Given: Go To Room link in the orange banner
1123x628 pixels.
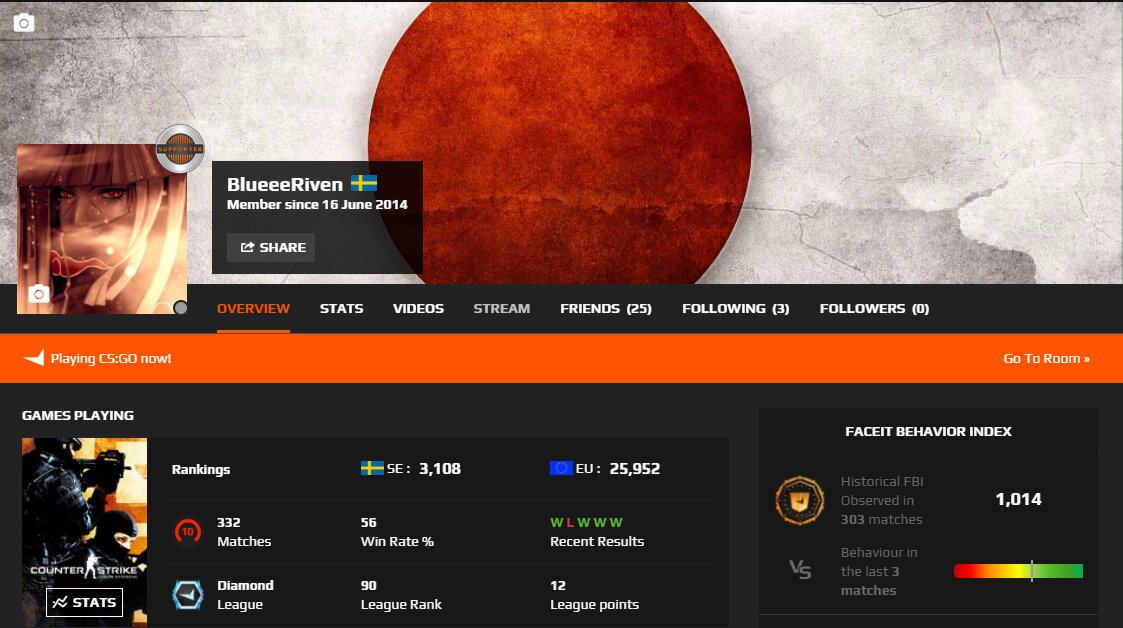Looking at the screenshot, I should (x=1046, y=358).
